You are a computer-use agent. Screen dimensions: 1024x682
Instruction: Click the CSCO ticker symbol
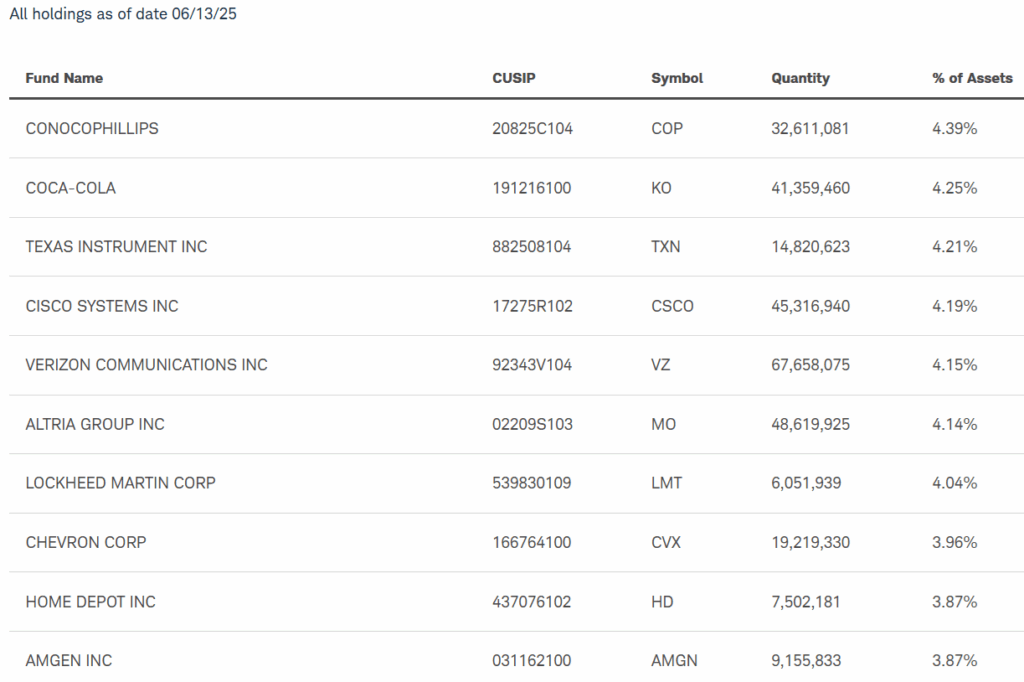(x=672, y=306)
